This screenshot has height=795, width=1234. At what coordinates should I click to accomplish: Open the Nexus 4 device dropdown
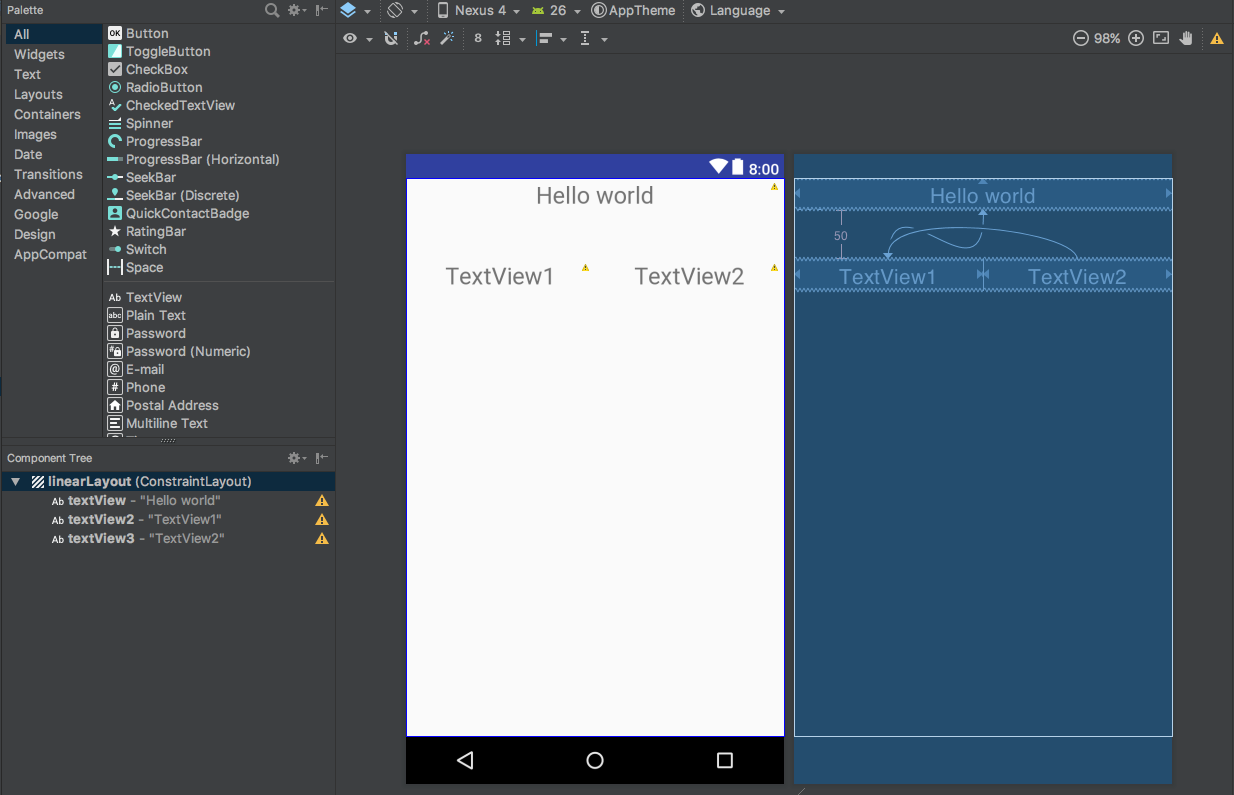(x=478, y=10)
